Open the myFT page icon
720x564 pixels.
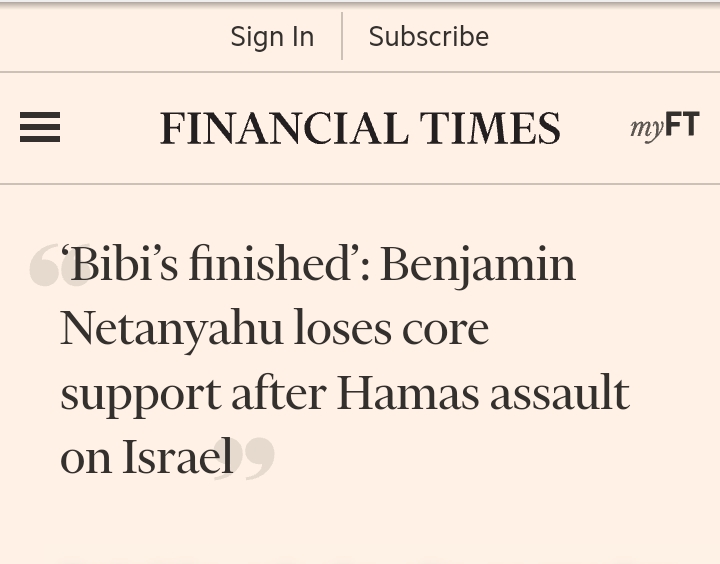point(665,126)
